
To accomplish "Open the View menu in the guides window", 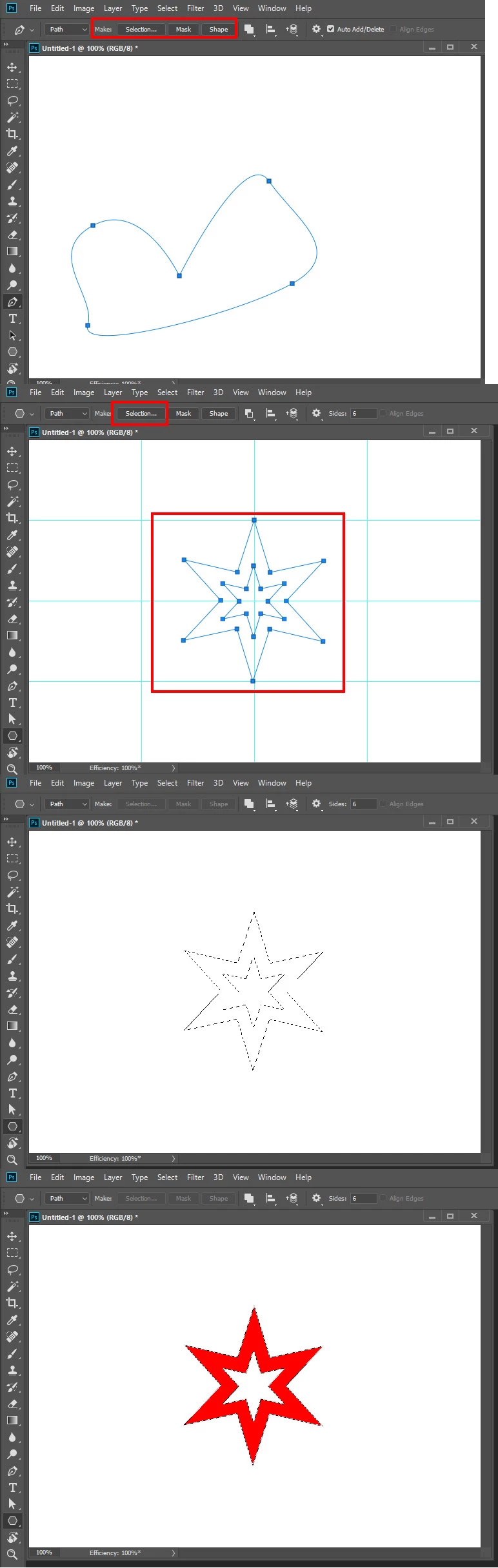I will click(x=241, y=392).
